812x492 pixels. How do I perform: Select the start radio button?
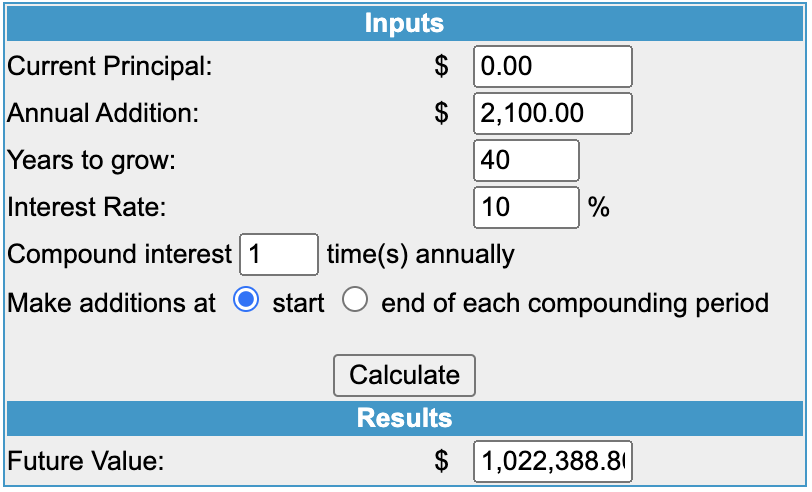coord(246,300)
